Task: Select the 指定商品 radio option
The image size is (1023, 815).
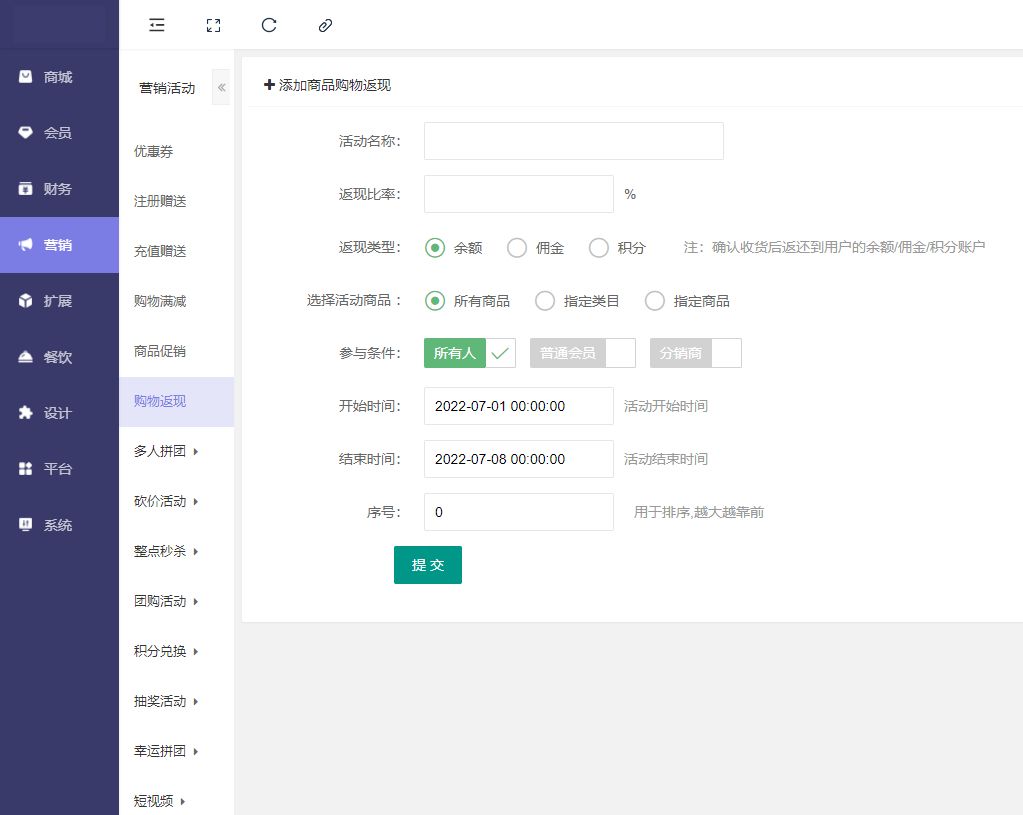Action: (655, 301)
